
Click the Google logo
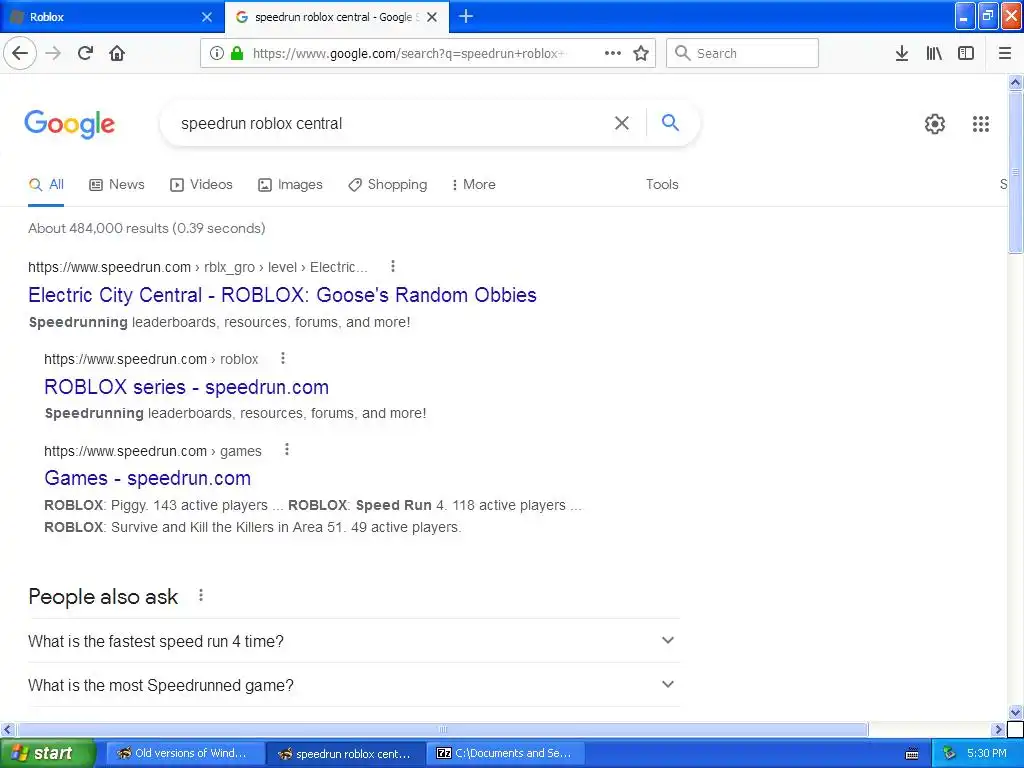70,124
